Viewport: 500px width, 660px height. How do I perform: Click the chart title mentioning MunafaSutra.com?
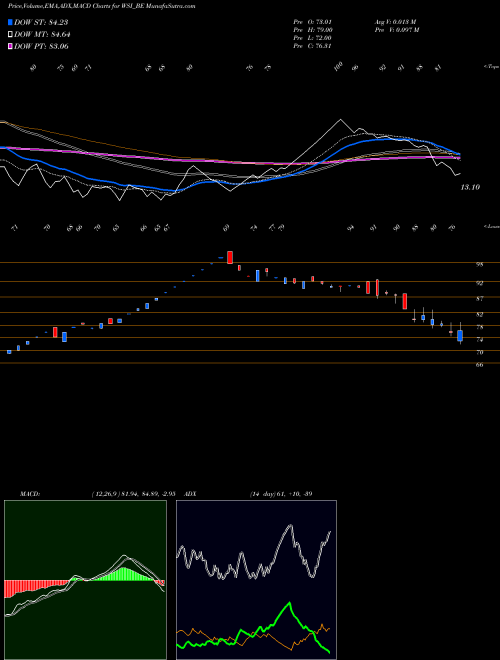(x=101, y=7)
